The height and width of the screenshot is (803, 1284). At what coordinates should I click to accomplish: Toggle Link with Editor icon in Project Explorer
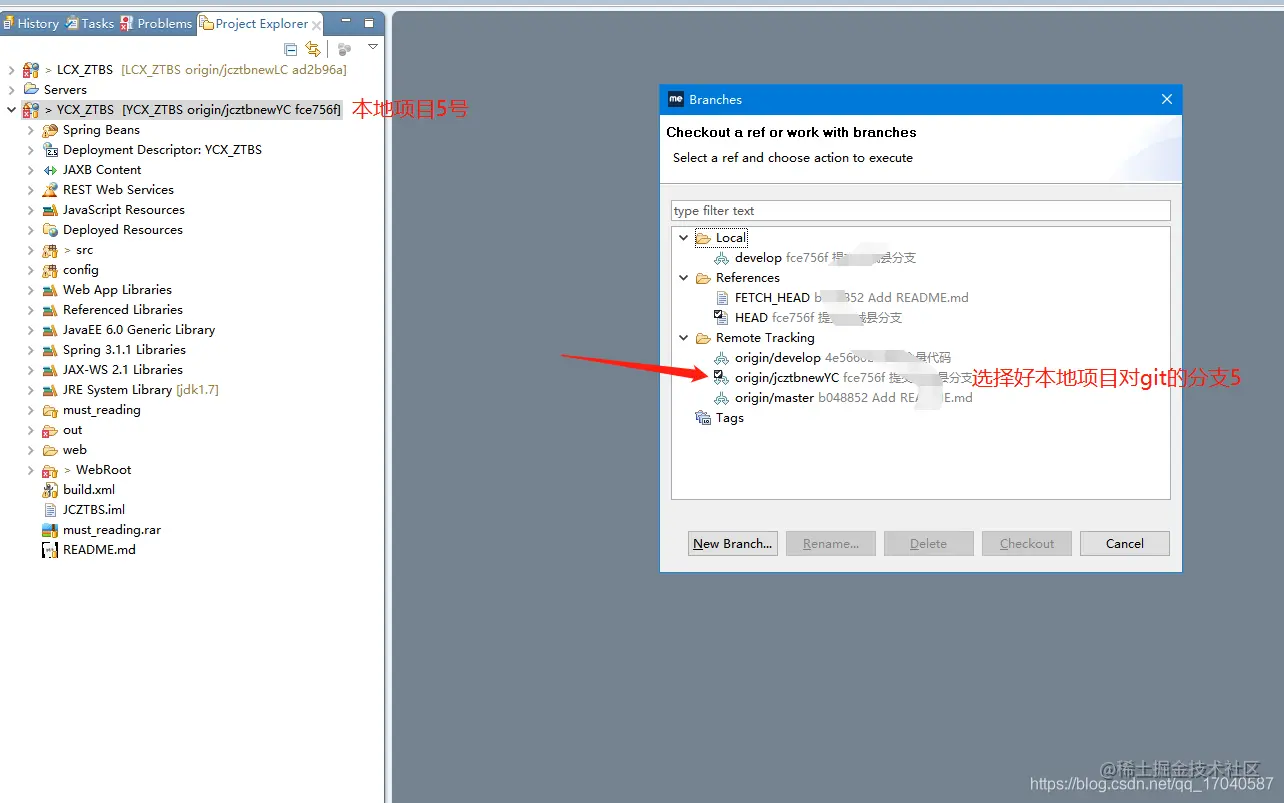click(x=313, y=49)
